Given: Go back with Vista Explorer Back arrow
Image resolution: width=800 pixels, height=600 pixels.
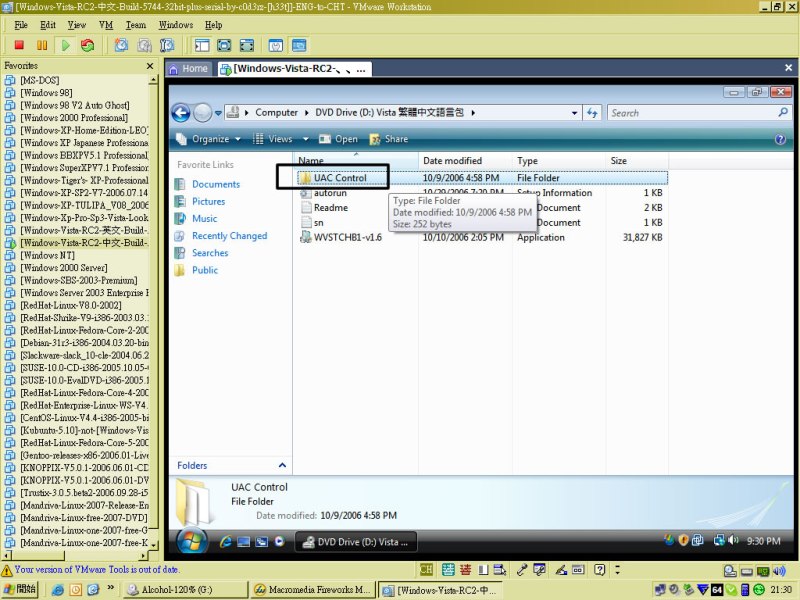Looking at the screenshot, I should tap(181, 113).
